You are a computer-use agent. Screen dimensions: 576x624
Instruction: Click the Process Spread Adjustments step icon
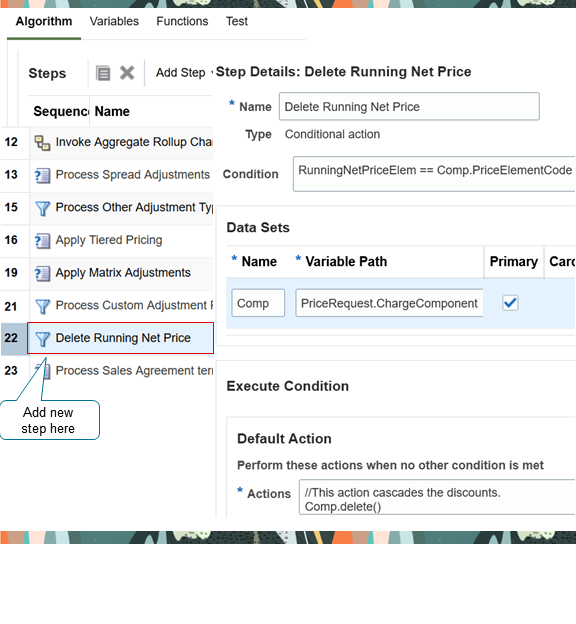(x=42, y=176)
